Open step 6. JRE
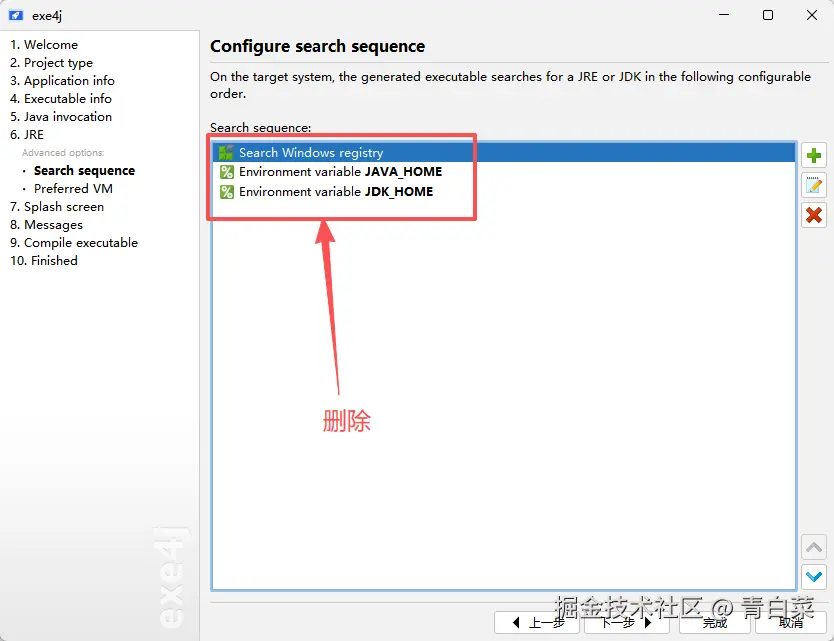834x641 pixels. pyautogui.click(x=27, y=135)
